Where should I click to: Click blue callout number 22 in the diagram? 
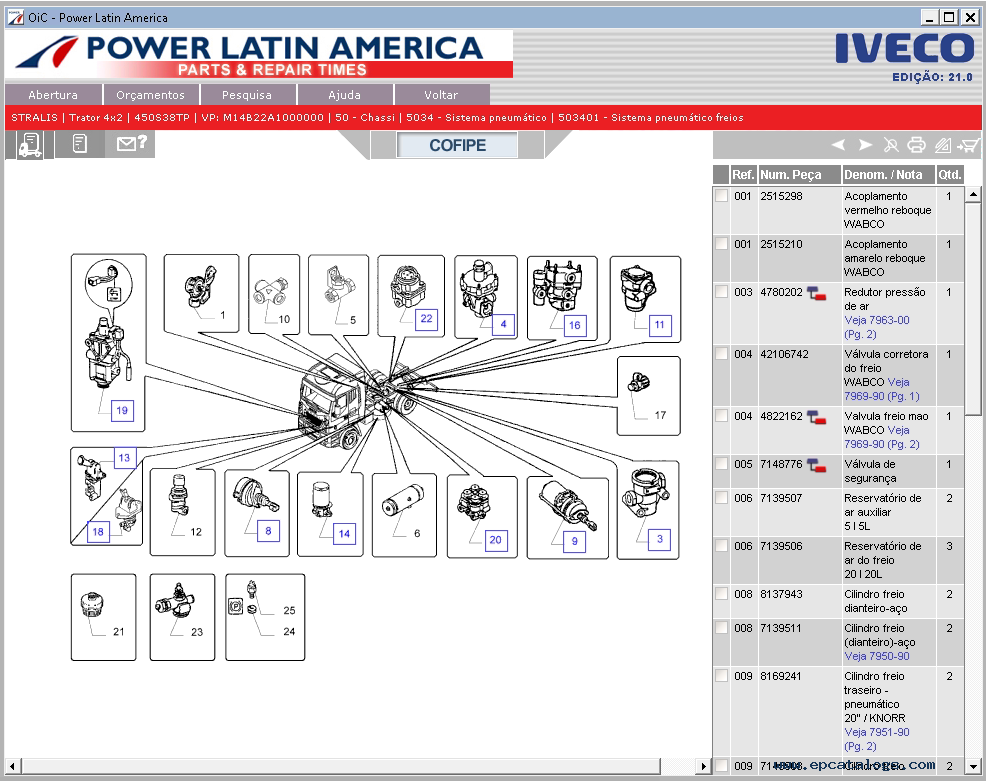426,318
